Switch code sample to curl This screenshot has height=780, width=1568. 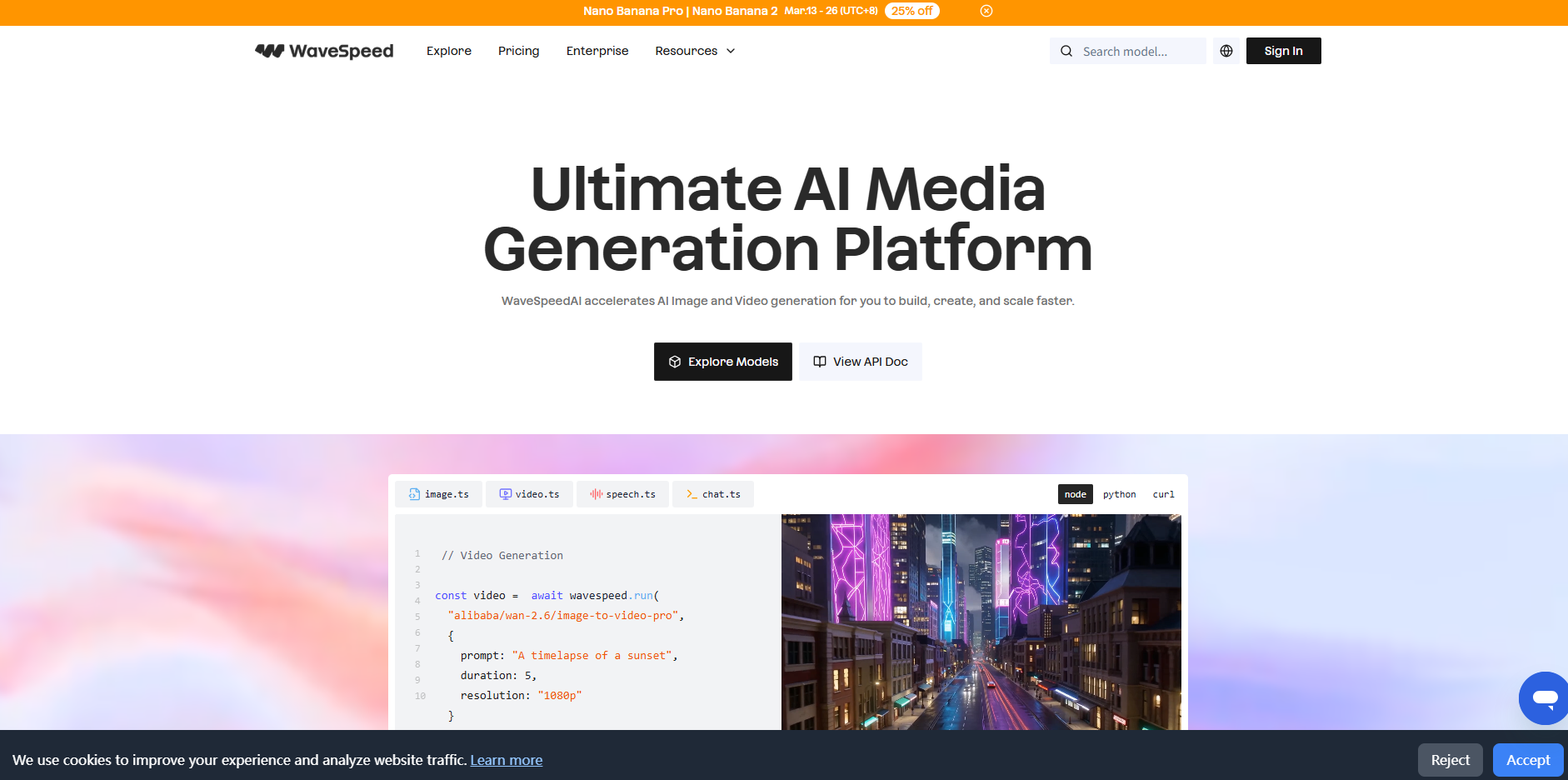[1163, 494]
